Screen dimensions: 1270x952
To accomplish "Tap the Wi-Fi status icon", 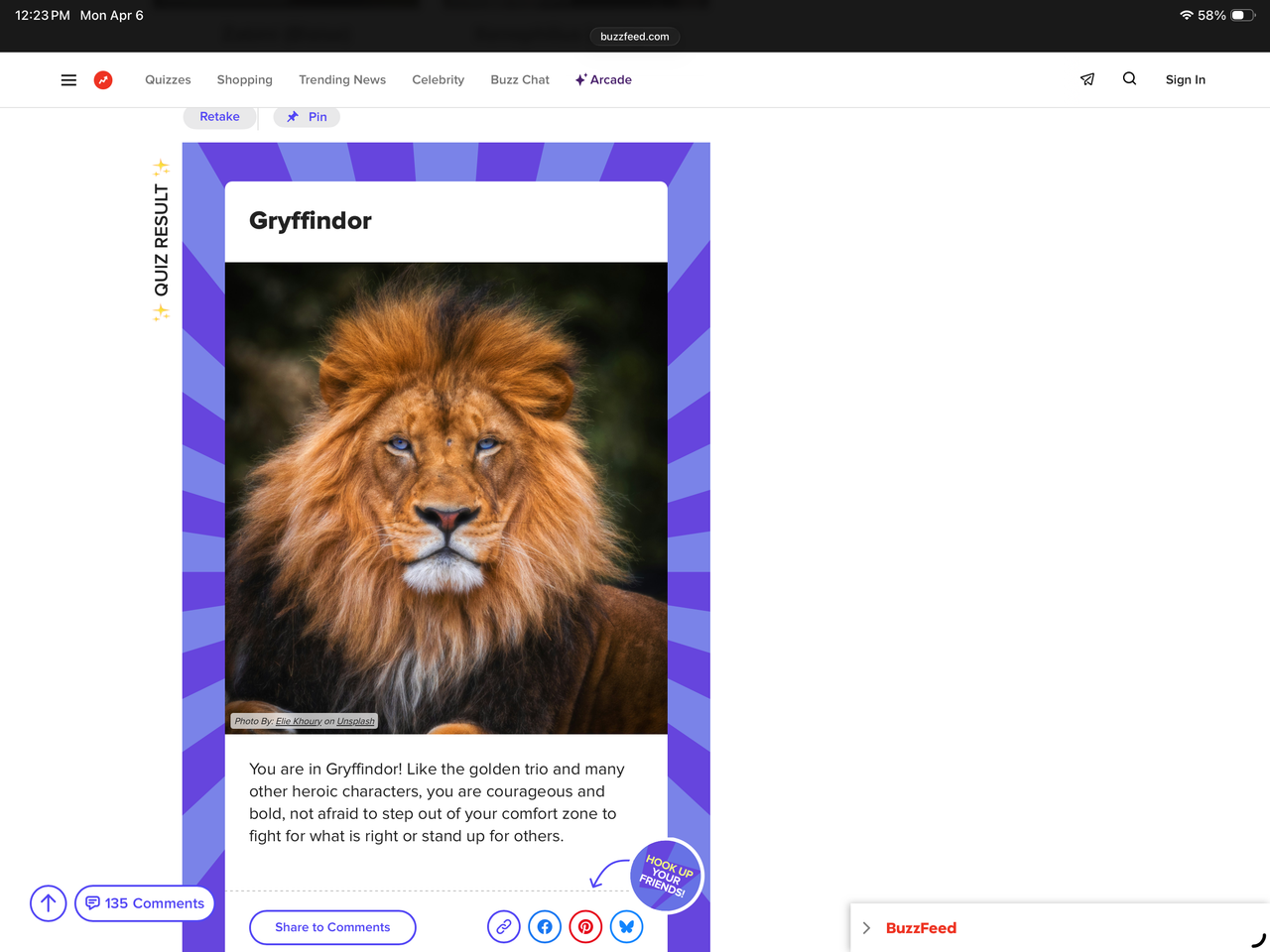I will 1187,15.
